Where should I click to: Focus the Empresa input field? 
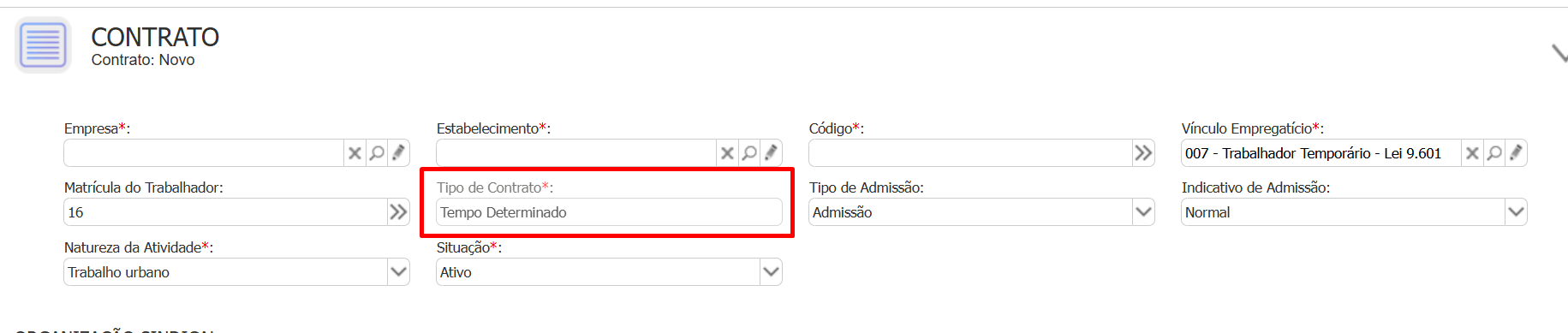click(x=204, y=153)
